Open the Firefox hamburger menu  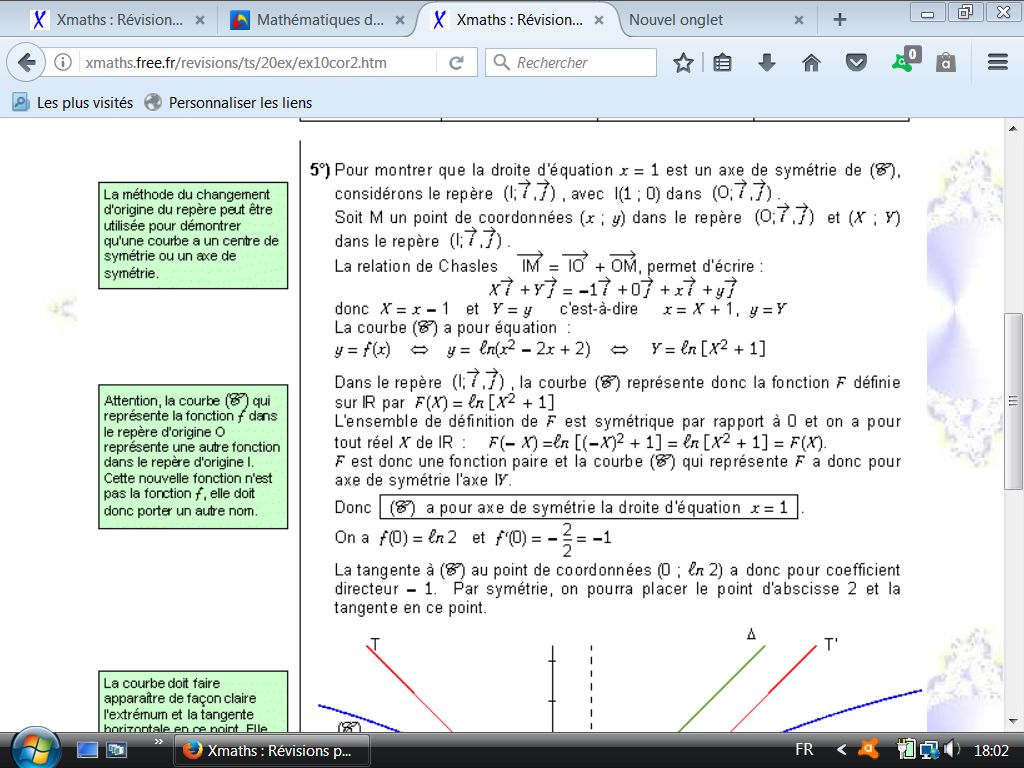pos(998,63)
